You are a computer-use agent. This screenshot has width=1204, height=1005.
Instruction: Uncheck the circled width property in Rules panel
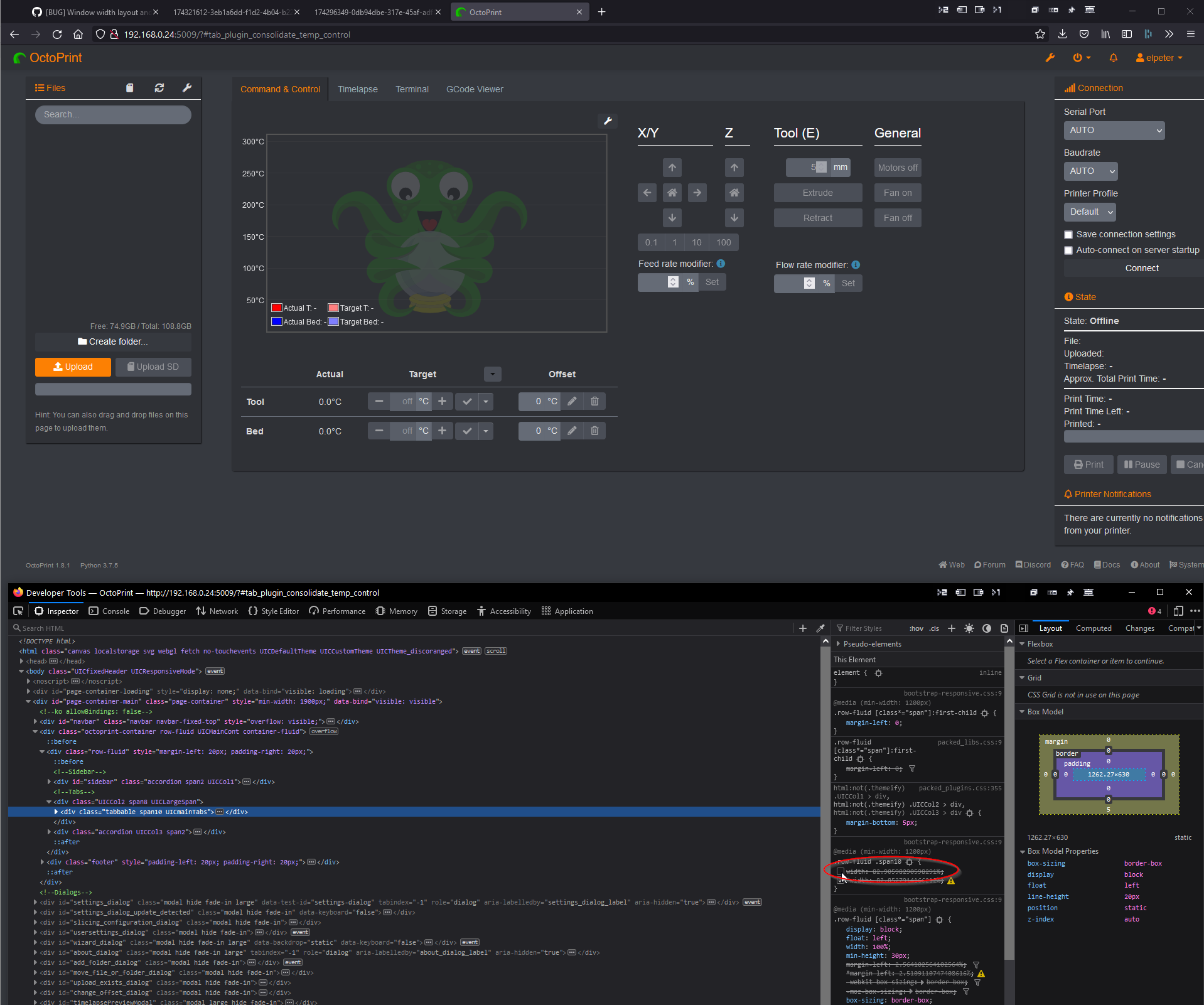[842, 873]
